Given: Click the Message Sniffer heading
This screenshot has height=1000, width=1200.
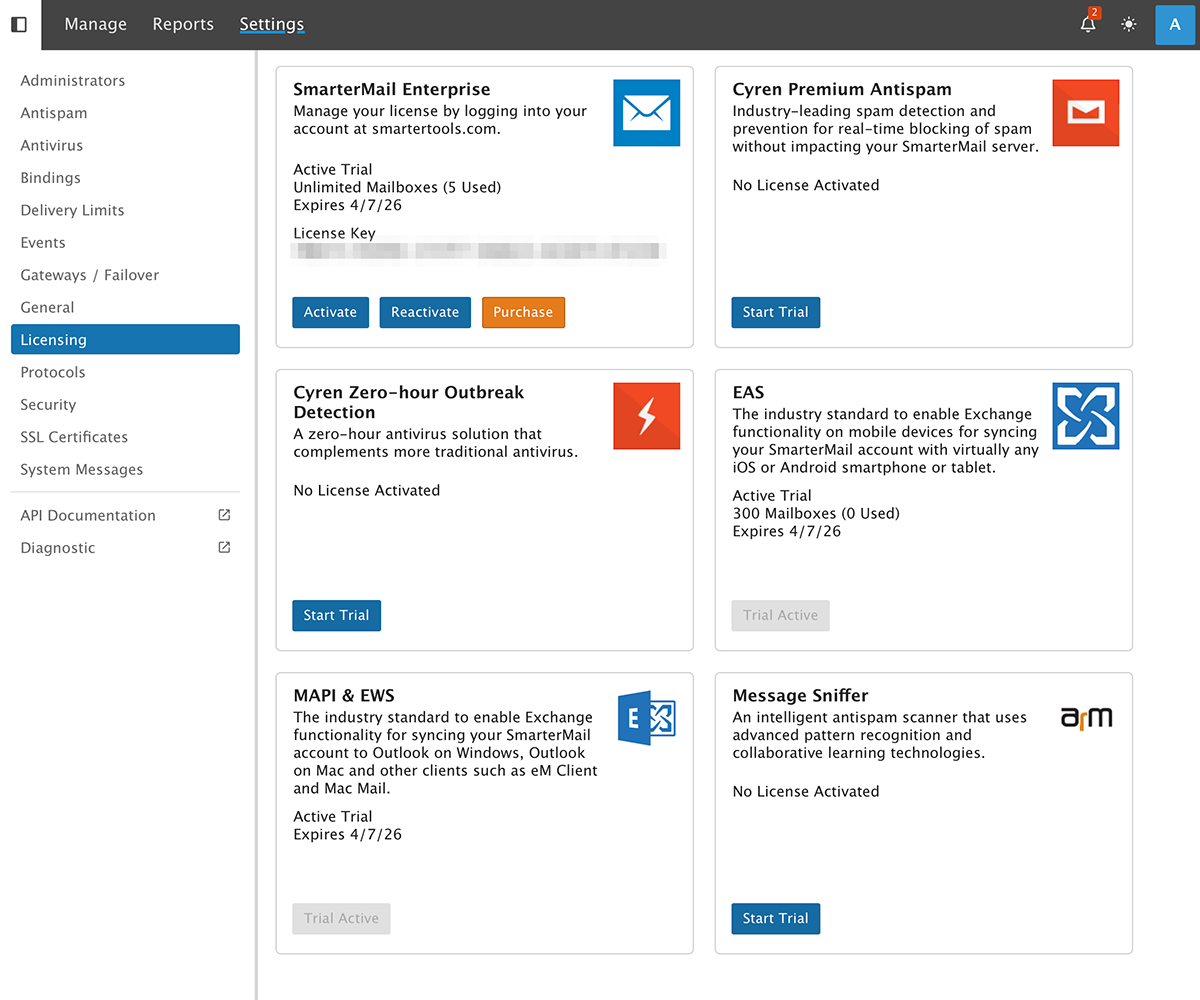Looking at the screenshot, I should click(x=800, y=695).
